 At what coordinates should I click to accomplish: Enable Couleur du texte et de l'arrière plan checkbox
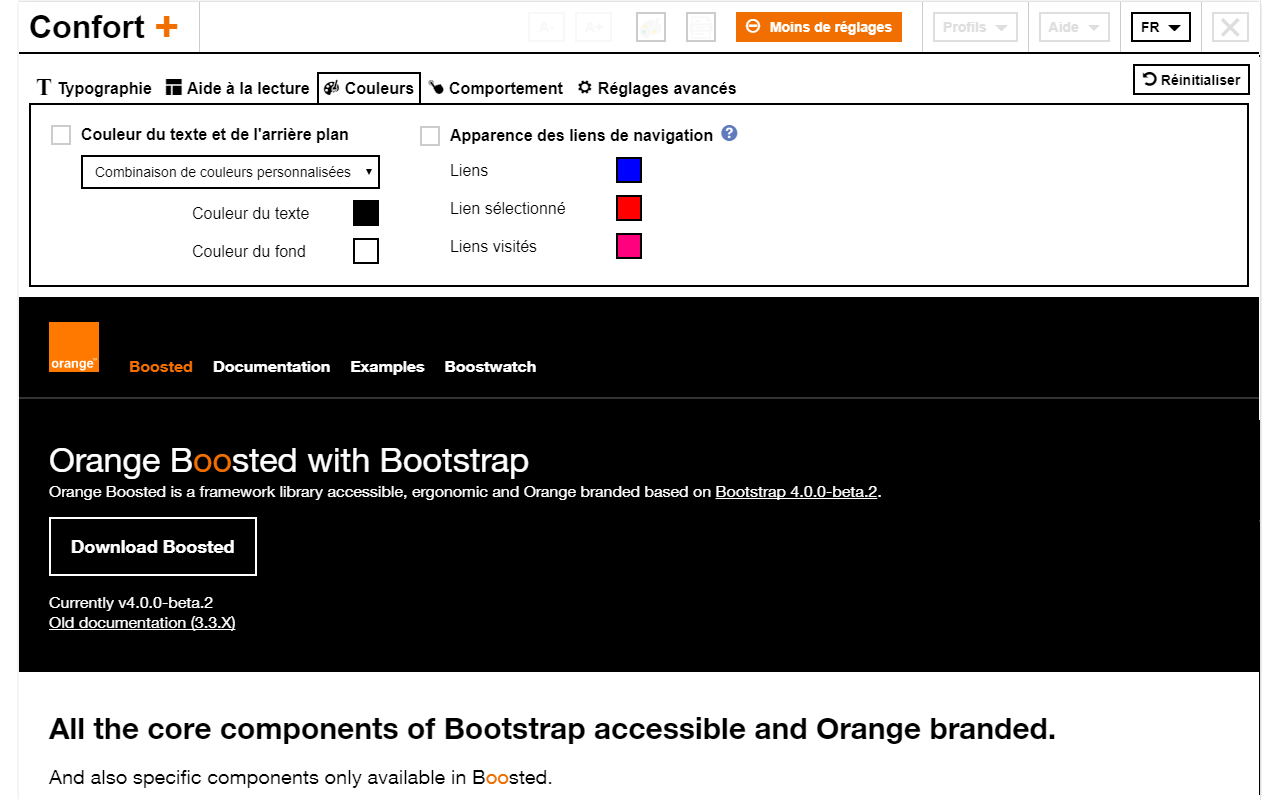(x=61, y=135)
